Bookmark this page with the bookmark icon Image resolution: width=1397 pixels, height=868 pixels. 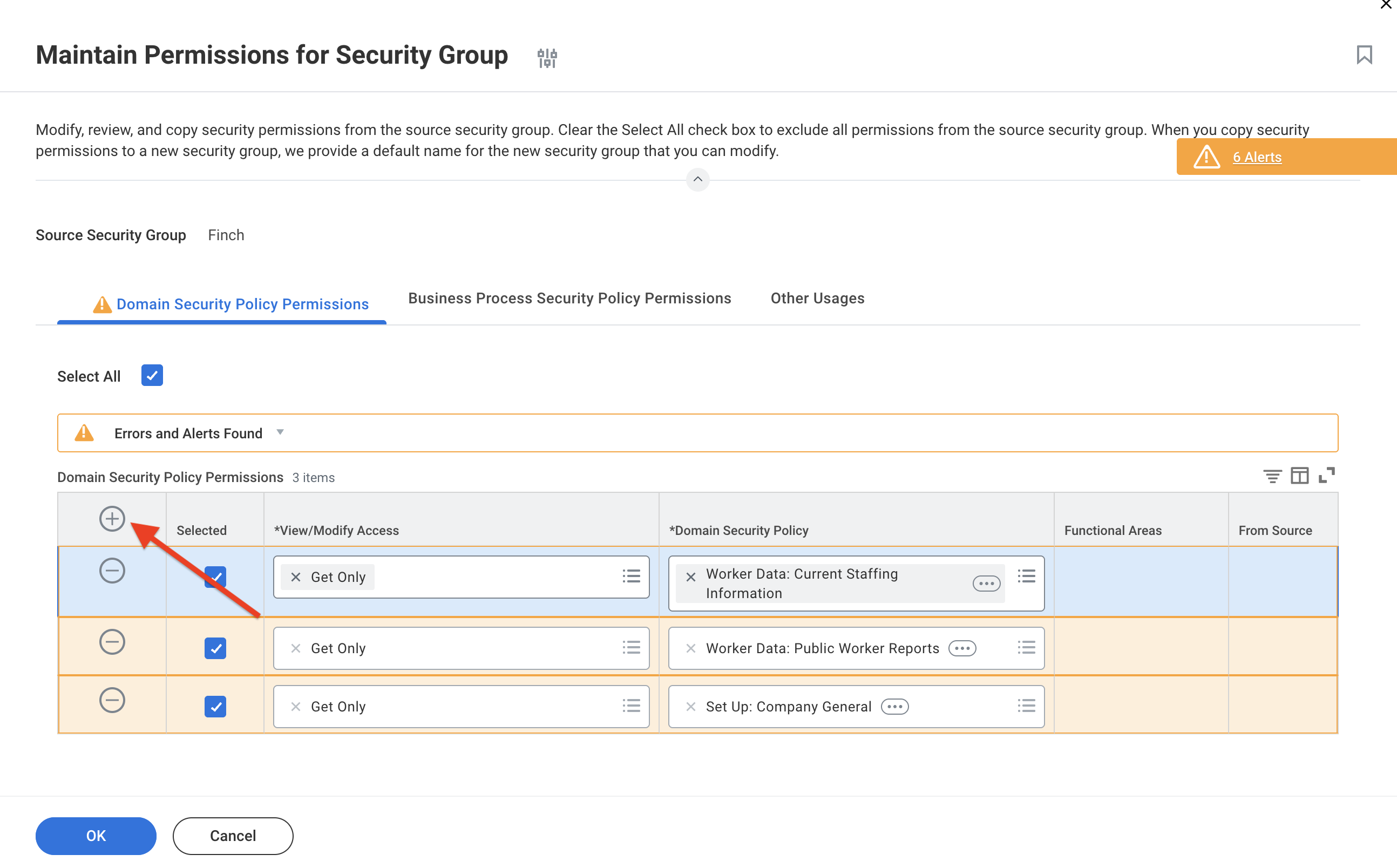click(1364, 55)
